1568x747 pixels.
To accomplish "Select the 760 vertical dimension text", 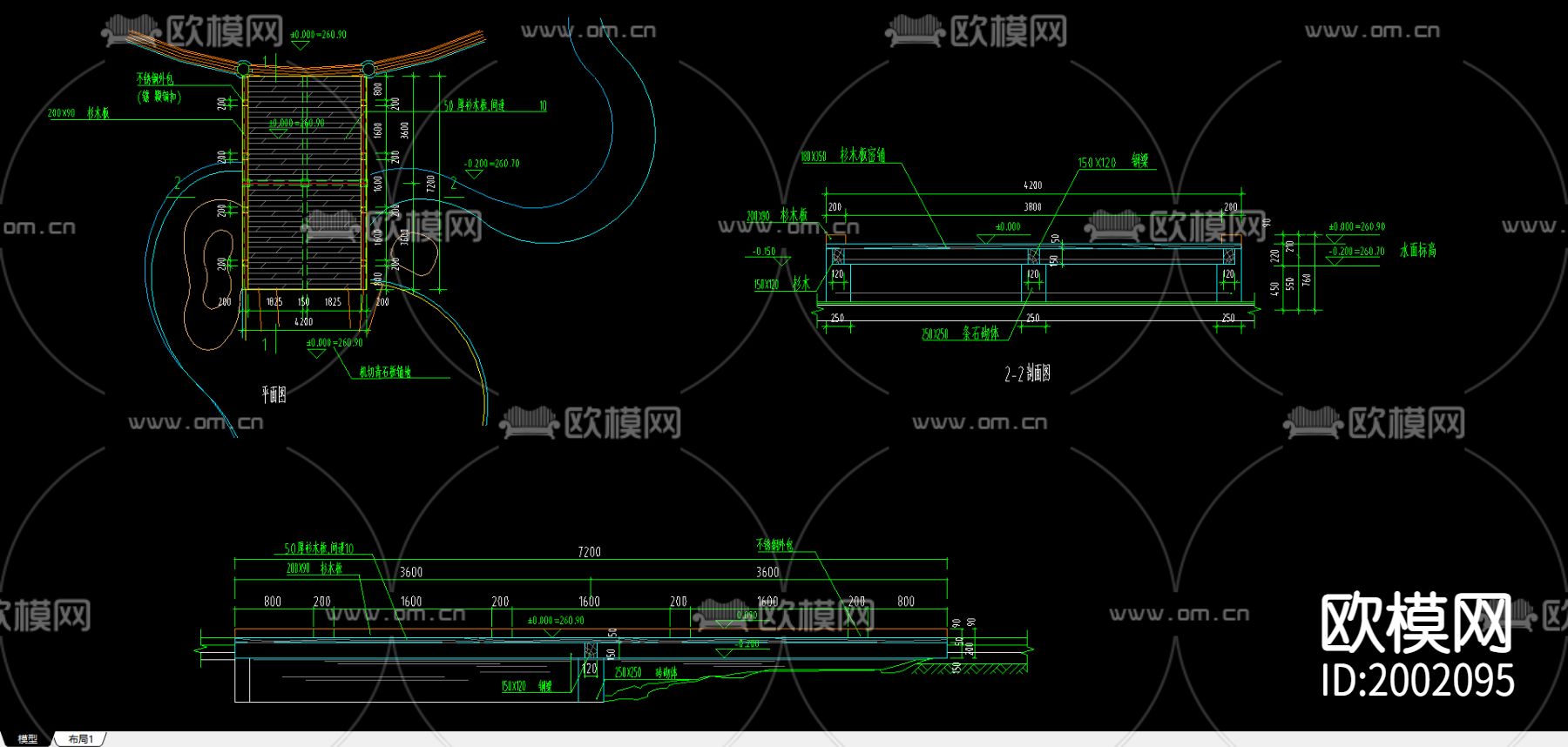I will click(x=1306, y=279).
